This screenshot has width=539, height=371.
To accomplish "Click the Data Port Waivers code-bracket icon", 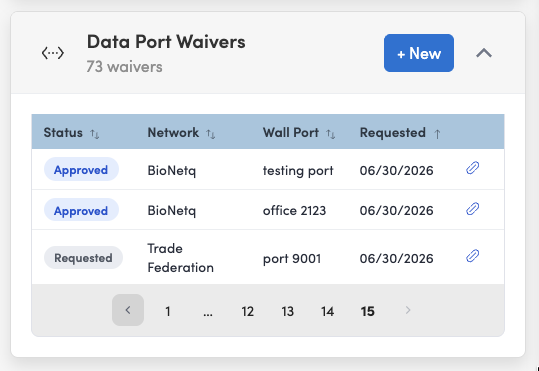I will 53,53.
